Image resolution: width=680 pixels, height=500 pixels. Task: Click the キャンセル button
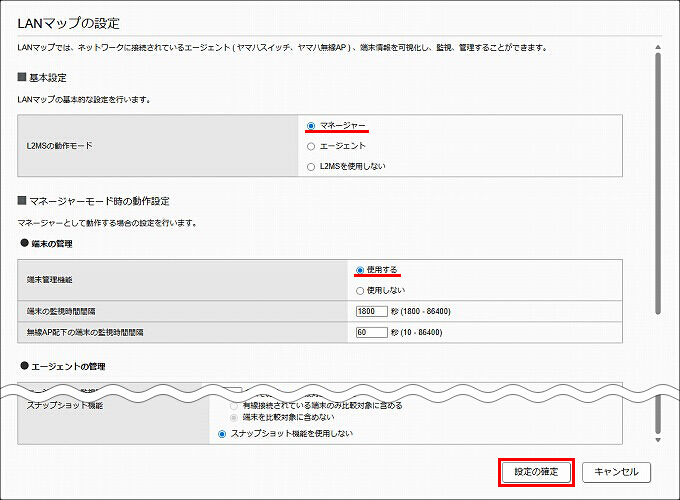click(616, 472)
